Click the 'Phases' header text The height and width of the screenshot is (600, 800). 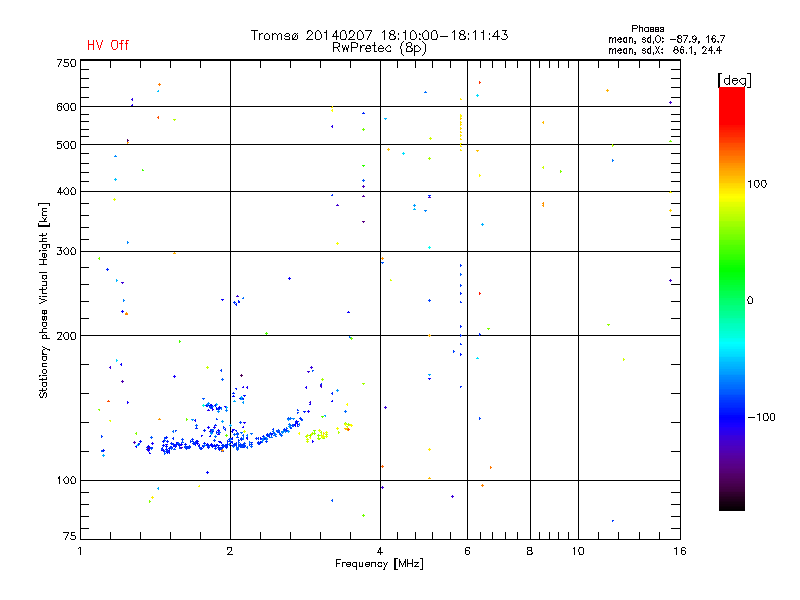(x=647, y=29)
